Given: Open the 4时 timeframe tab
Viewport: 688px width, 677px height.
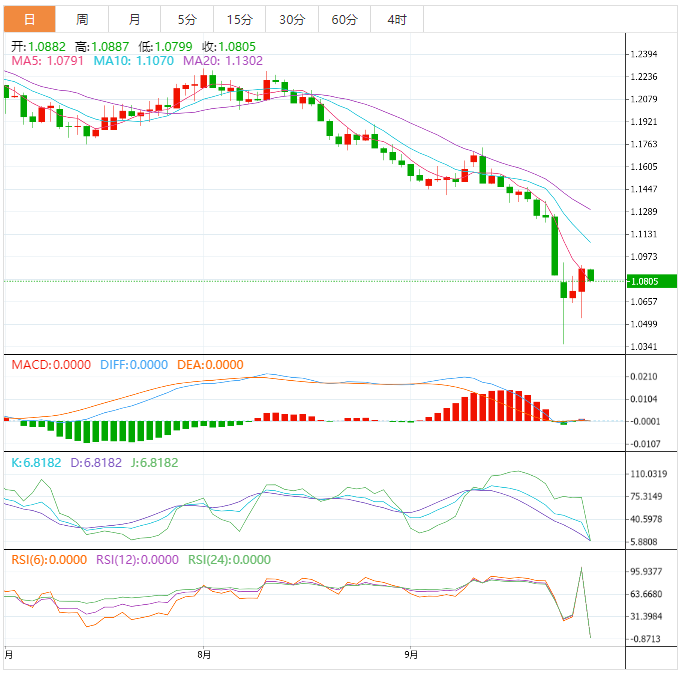Looking at the screenshot, I should pyautogui.click(x=397, y=19).
